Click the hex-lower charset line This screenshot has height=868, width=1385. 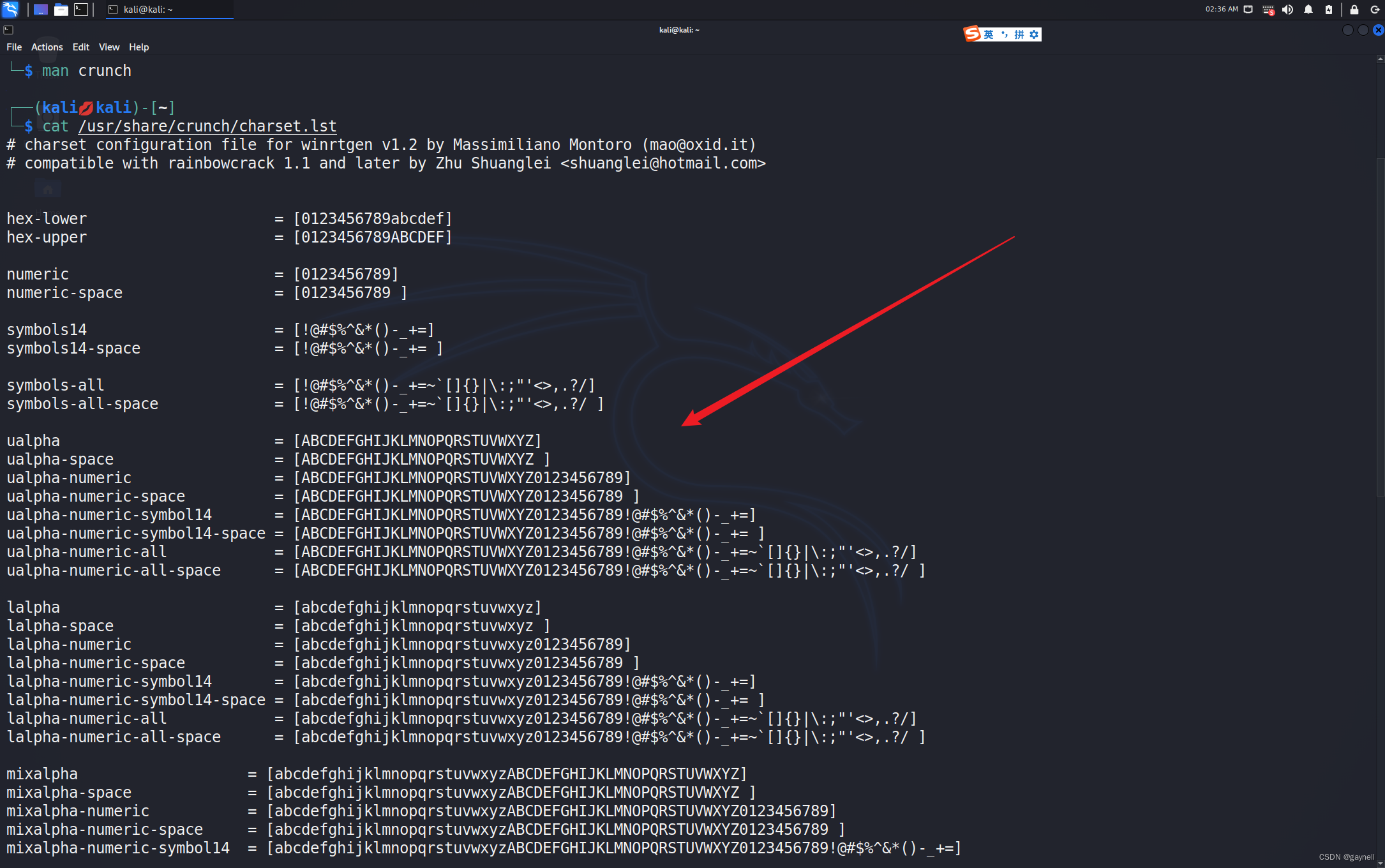[x=229, y=219]
